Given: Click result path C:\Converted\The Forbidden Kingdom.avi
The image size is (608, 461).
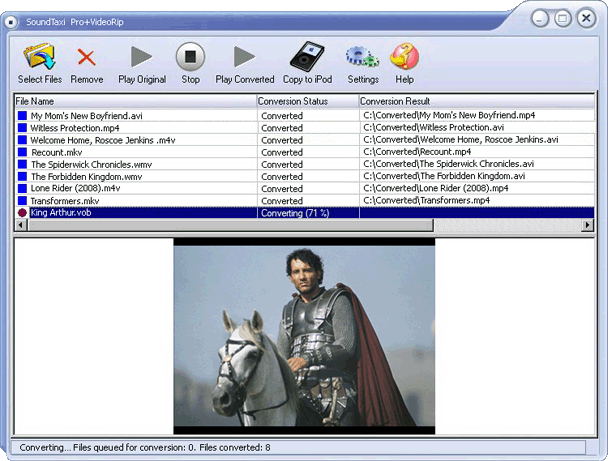Looking at the screenshot, I should click(444, 176).
